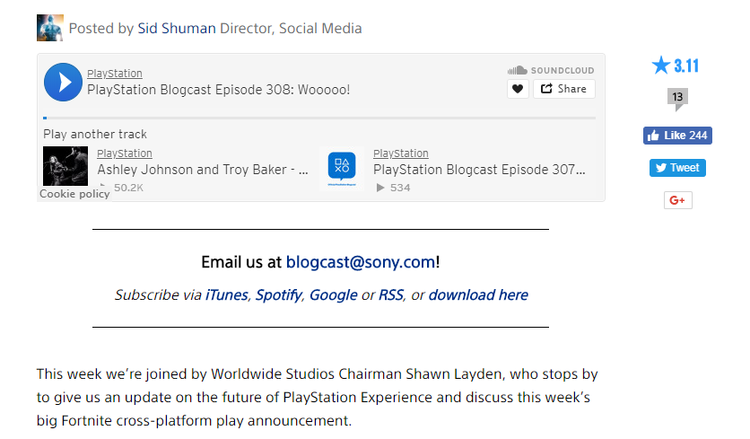
Task: Subscribe via iTunes link
Action: [x=226, y=295]
